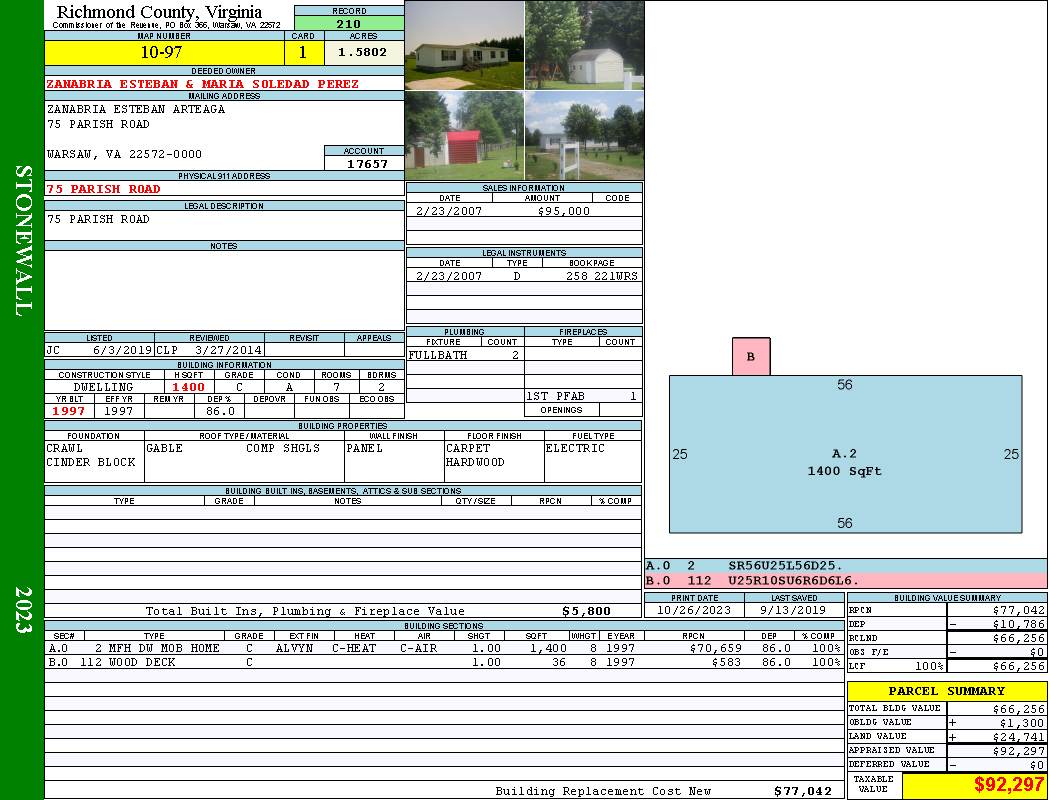Click the green record number 210 field

click(x=349, y=24)
